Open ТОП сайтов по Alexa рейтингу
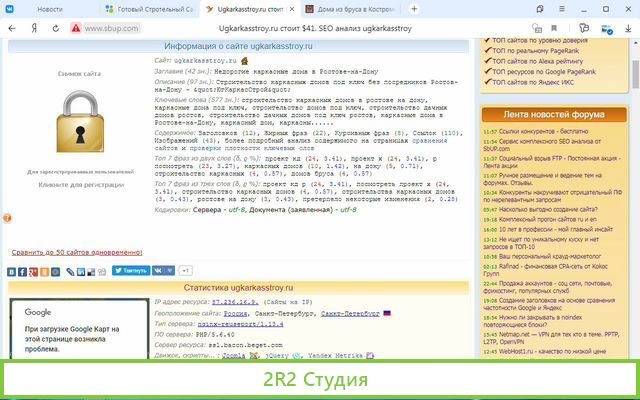The width and height of the screenshot is (640, 400). point(538,61)
